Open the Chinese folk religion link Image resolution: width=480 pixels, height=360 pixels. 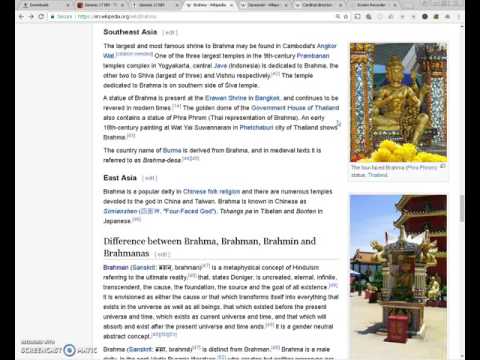pos(211,191)
